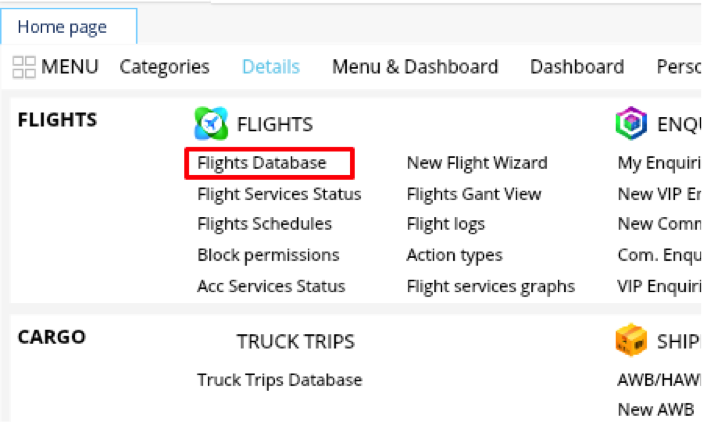Go to the Dashboard menu item
This screenshot has width=702, height=422.
(x=577, y=67)
